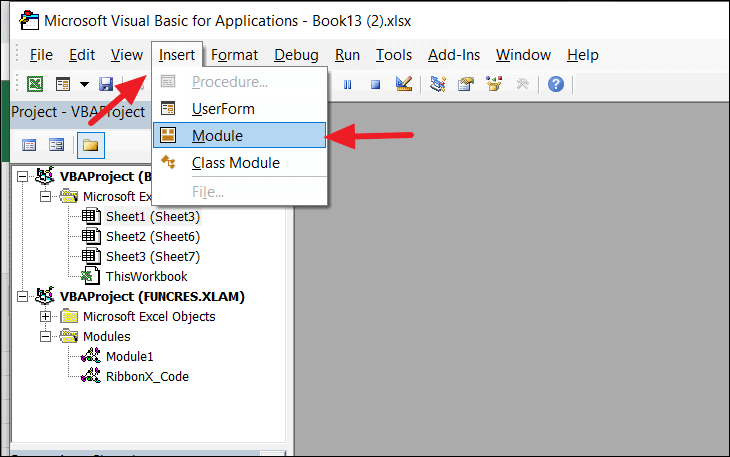
Task: Open the Project Explorer toolbar icon
Action: pyautogui.click(x=438, y=84)
